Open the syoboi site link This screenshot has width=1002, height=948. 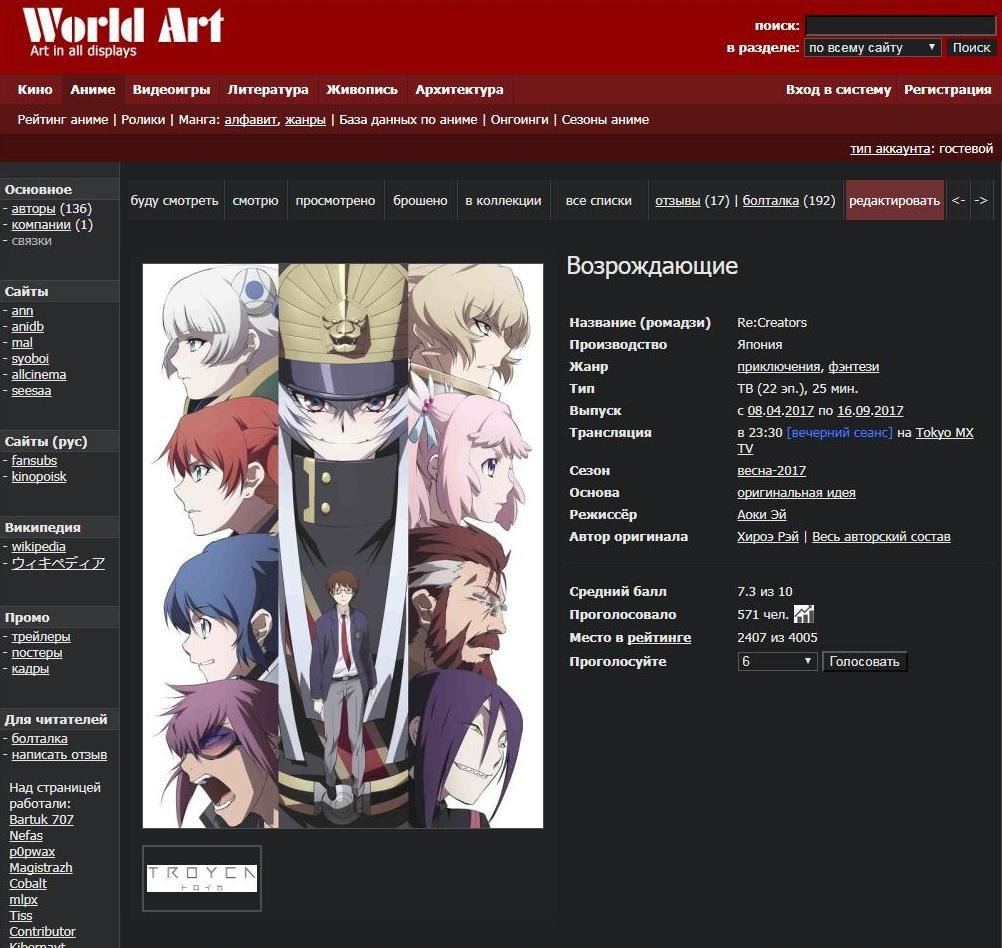pos(30,359)
